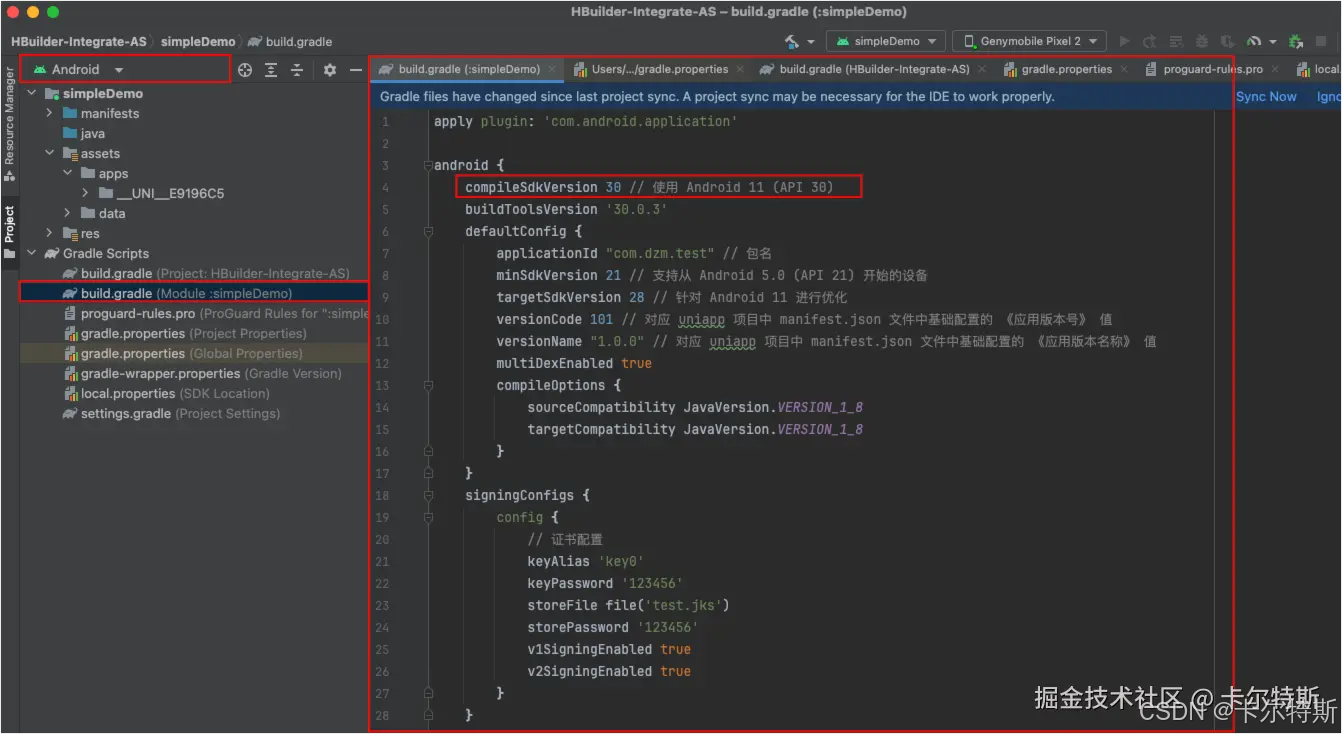Image resolution: width=1342 pixels, height=734 pixels.
Task: Click the multiDexEnabled true line
Action: point(574,363)
